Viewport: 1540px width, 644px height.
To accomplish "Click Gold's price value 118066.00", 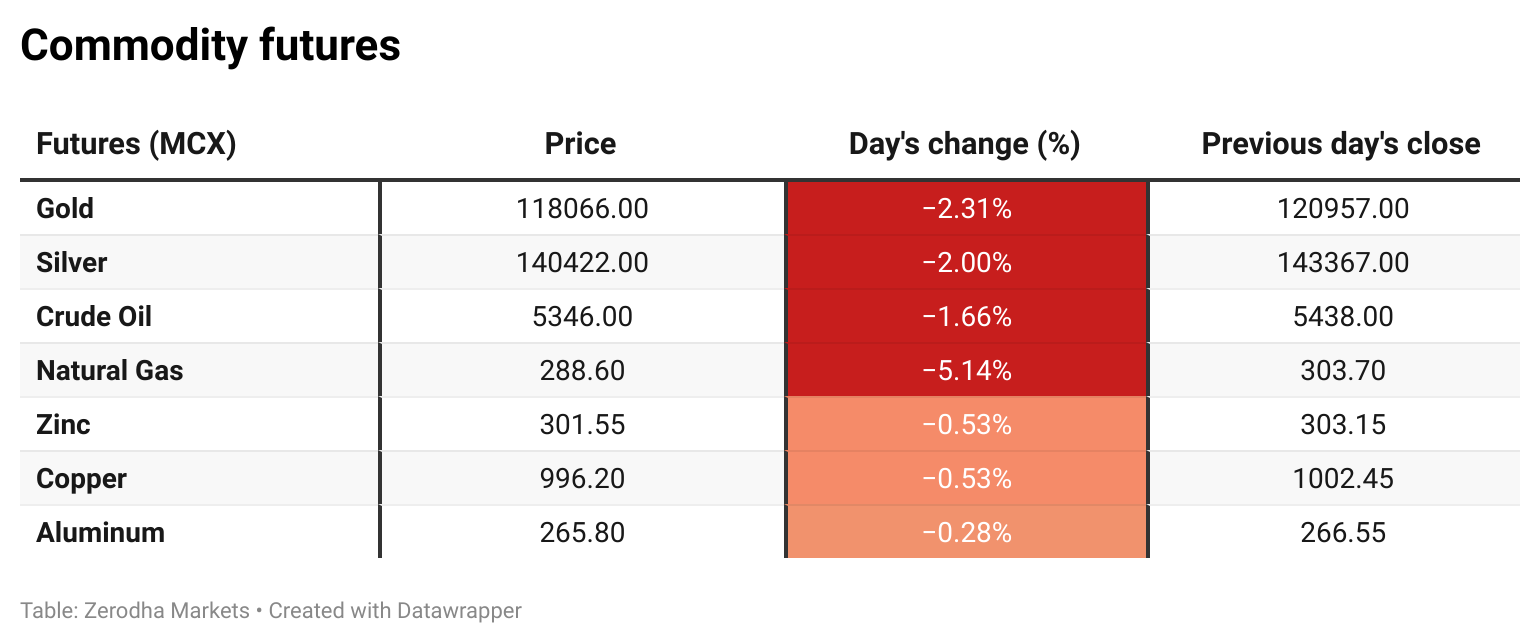I will 582,209.
